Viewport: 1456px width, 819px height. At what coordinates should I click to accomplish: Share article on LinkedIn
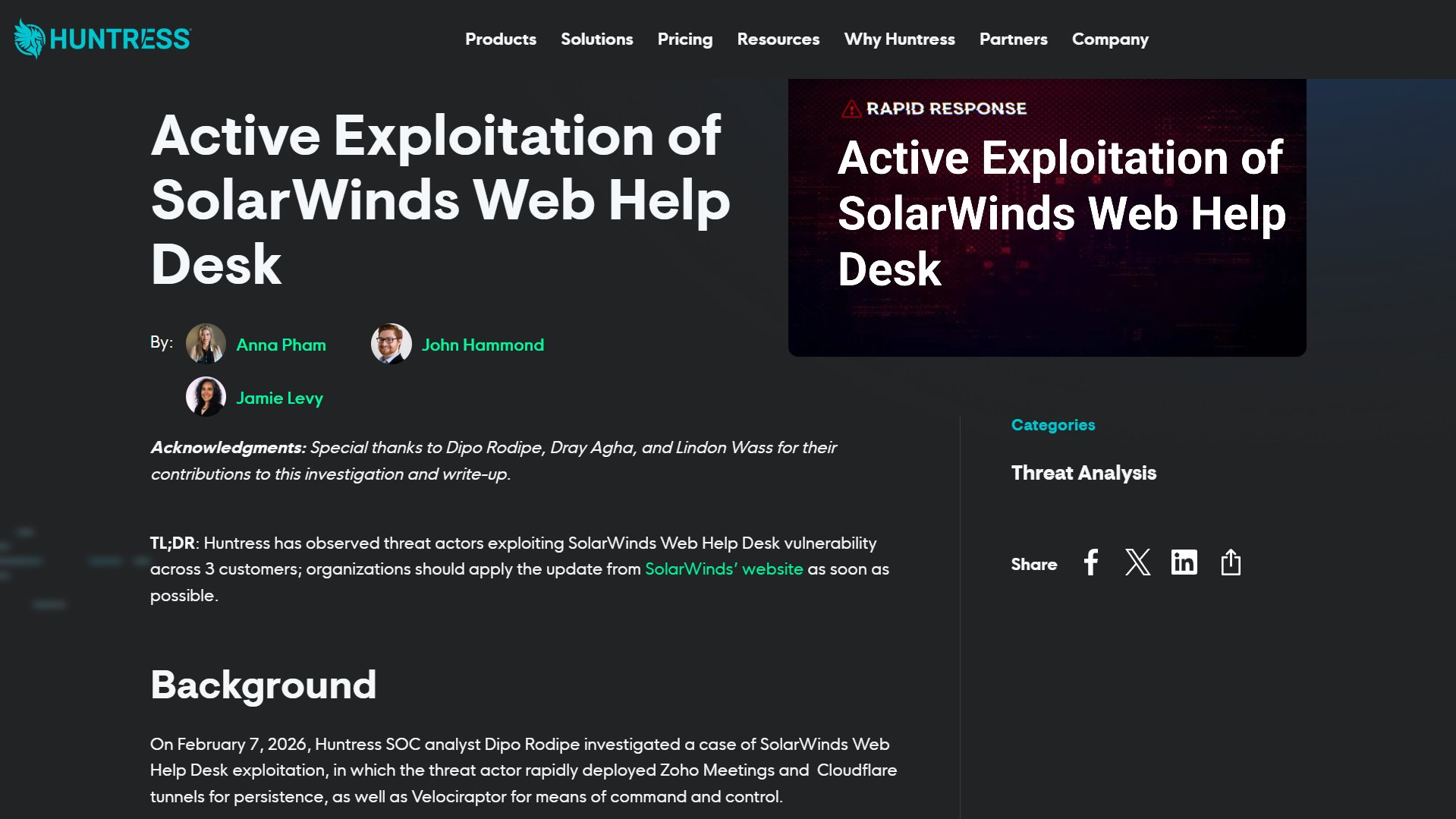pyautogui.click(x=1184, y=562)
